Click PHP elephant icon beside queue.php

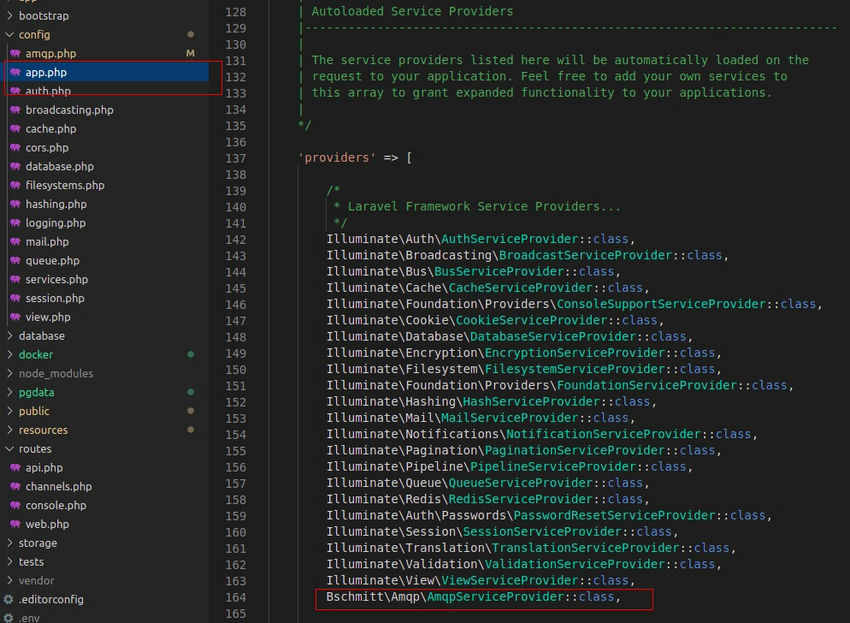[x=15, y=260]
